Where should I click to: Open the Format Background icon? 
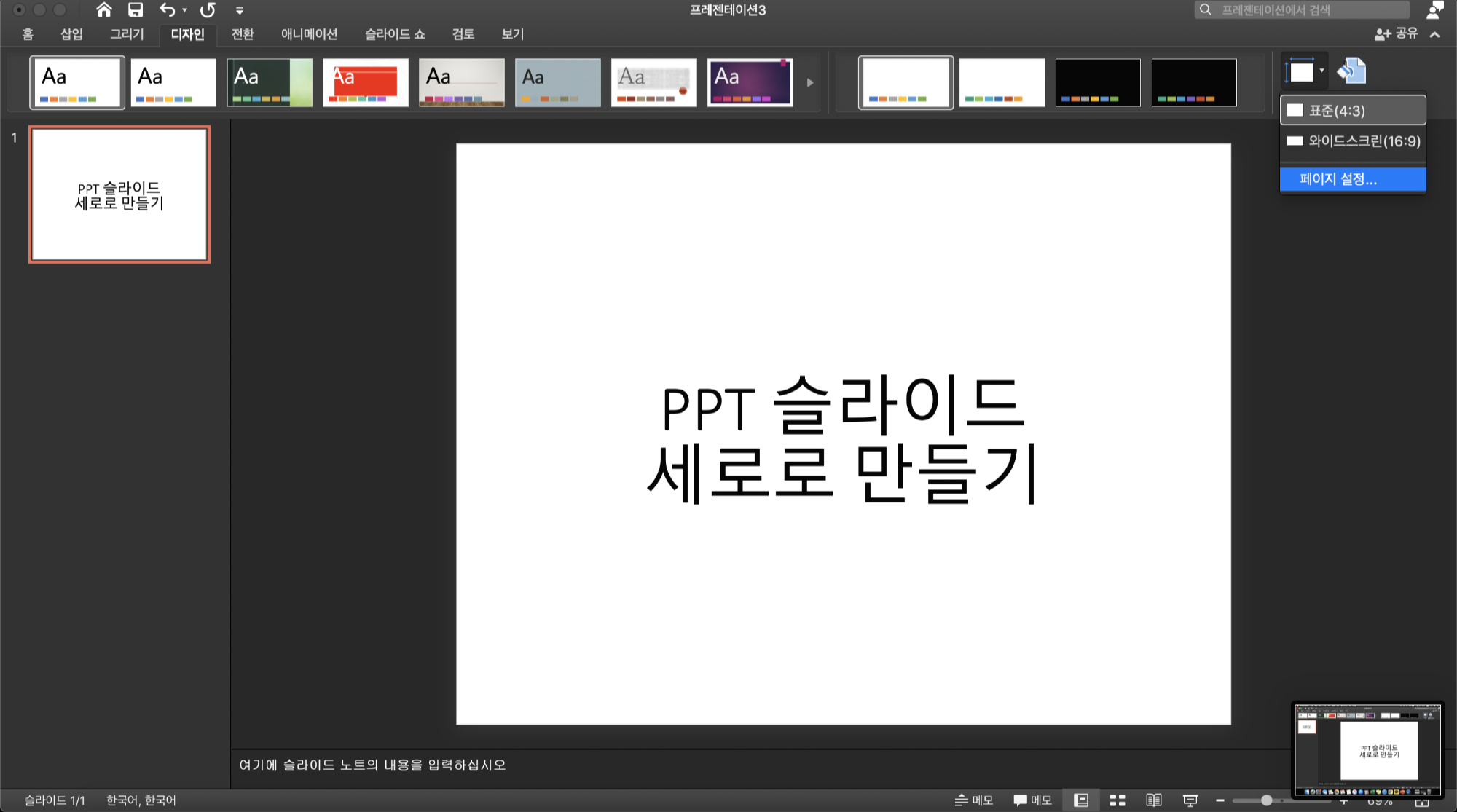[x=1351, y=71]
